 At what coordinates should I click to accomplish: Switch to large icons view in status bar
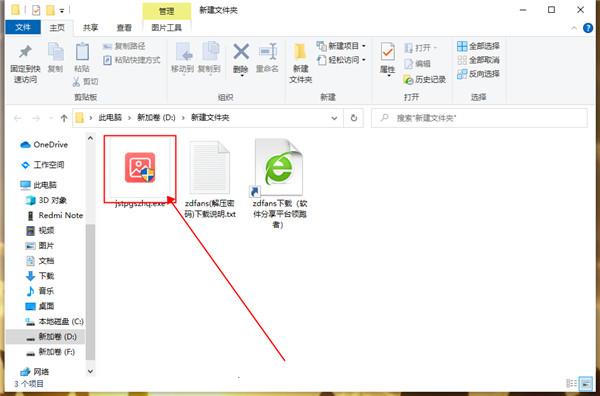point(585,383)
